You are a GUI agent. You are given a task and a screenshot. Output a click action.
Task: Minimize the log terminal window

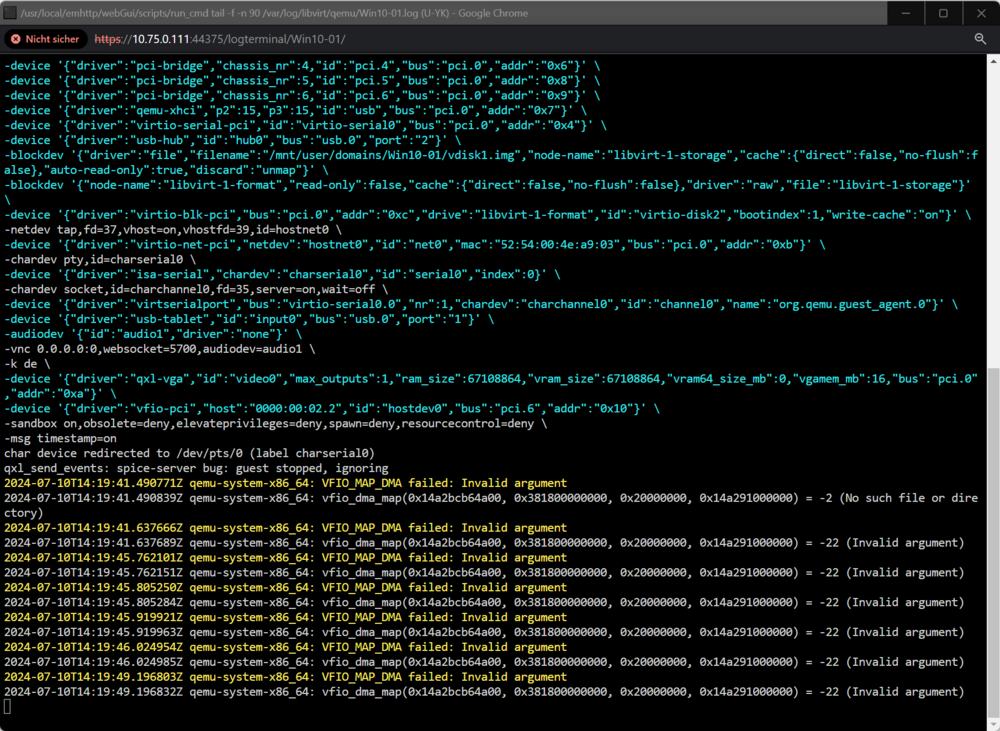pos(906,13)
